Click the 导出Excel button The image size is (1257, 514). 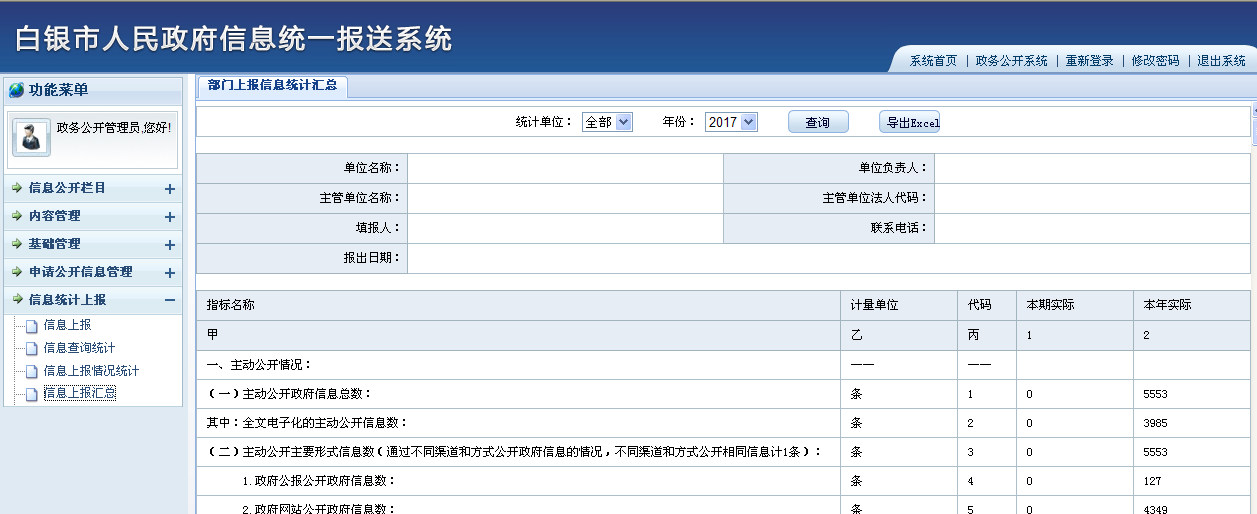pos(910,122)
